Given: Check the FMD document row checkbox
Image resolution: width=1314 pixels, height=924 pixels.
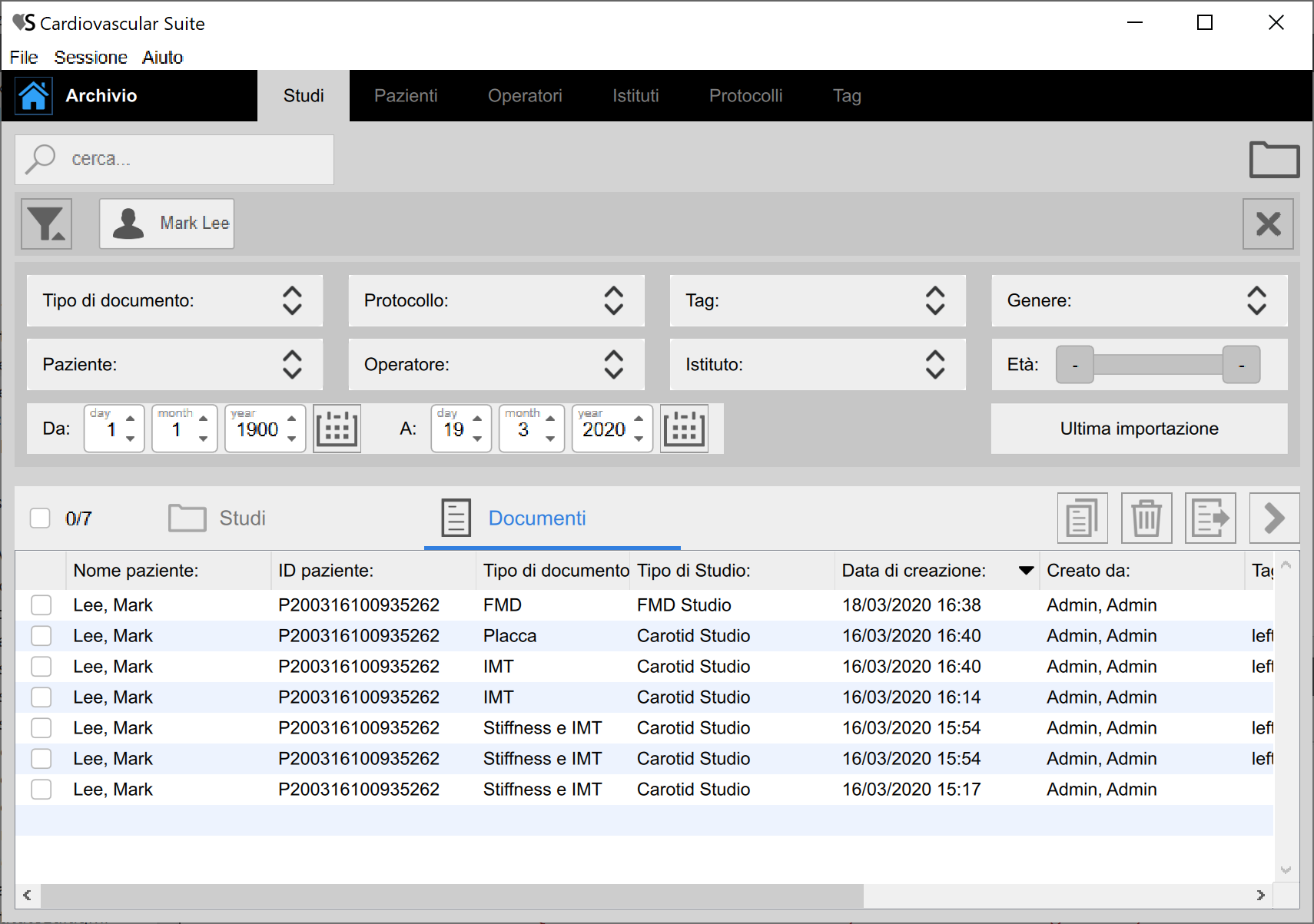Looking at the screenshot, I should click(41, 605).
